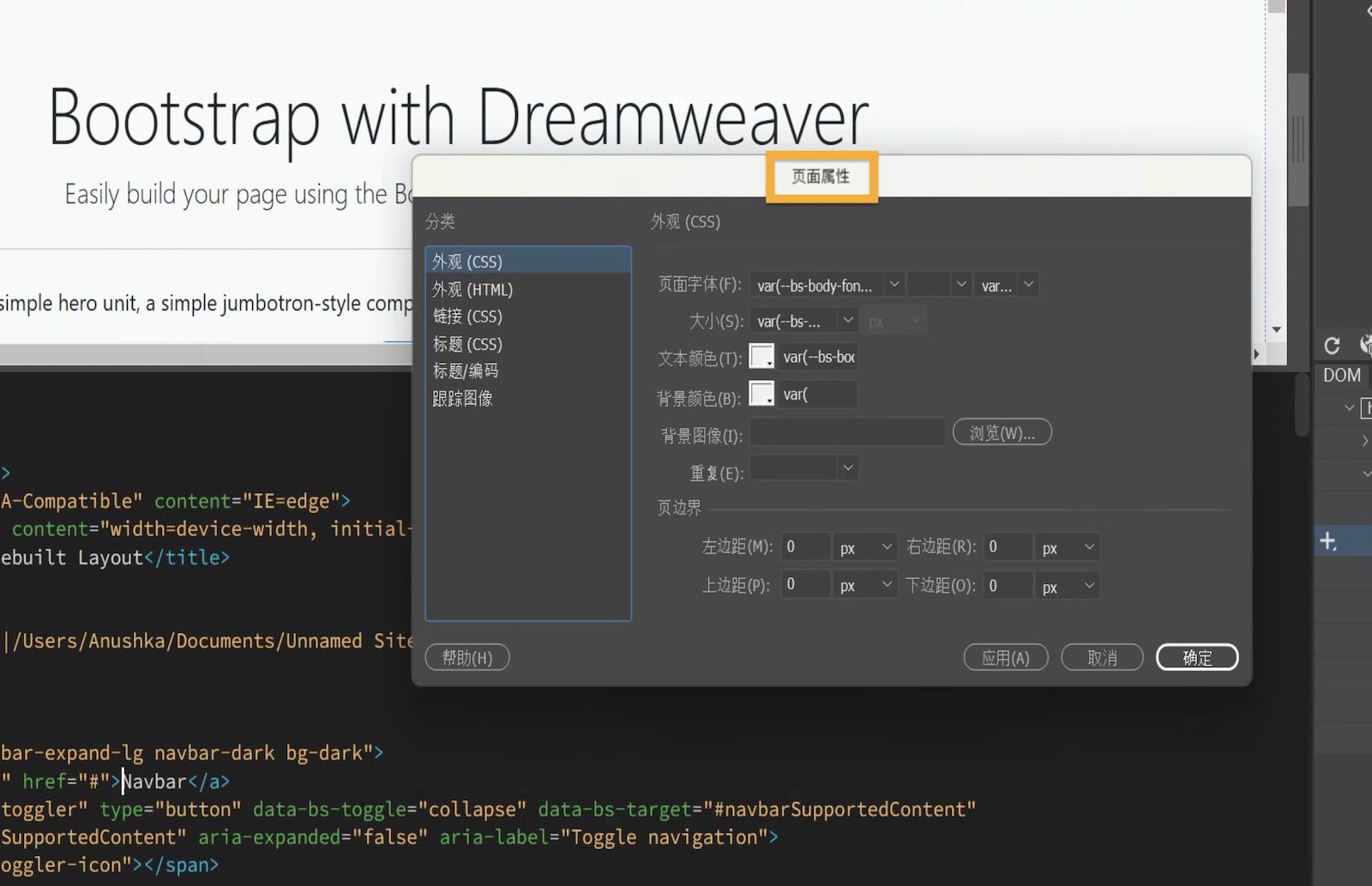This screenshot has height=886, width=1372.
Task: Click the 上边距 top margin value field
Action: [x=805, y=586]
